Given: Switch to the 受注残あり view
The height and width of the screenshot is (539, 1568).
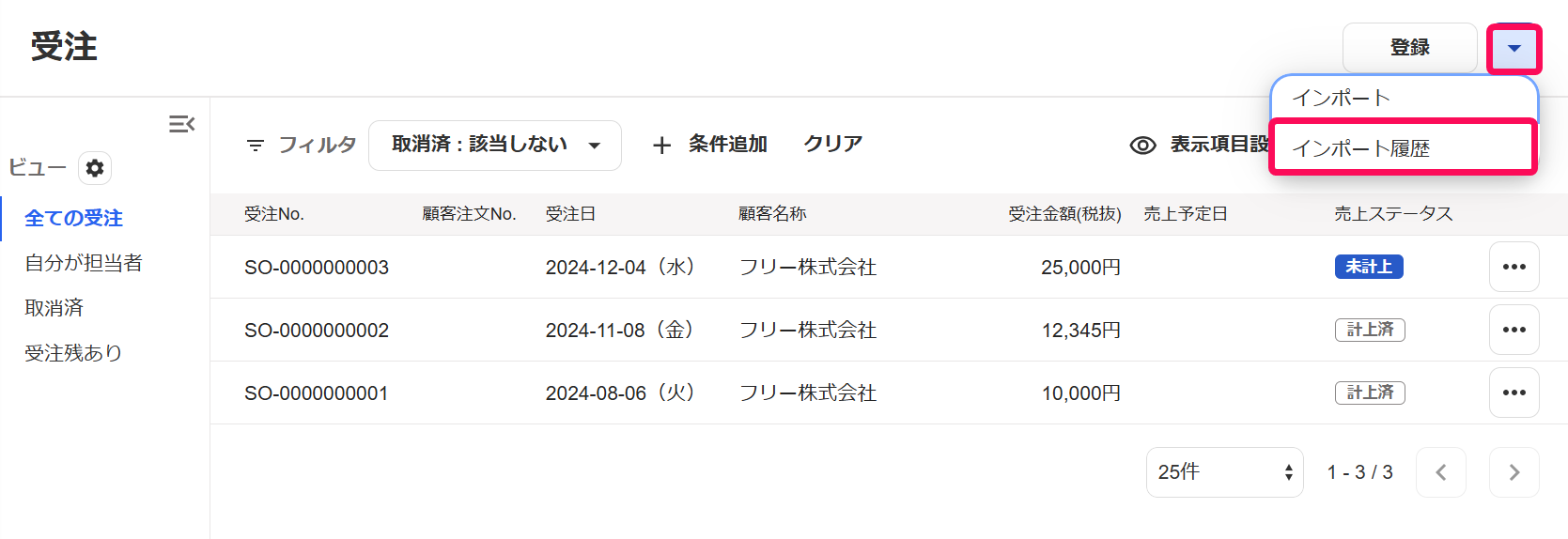Looking at the screenshot, I should click(x=73, y=353).
